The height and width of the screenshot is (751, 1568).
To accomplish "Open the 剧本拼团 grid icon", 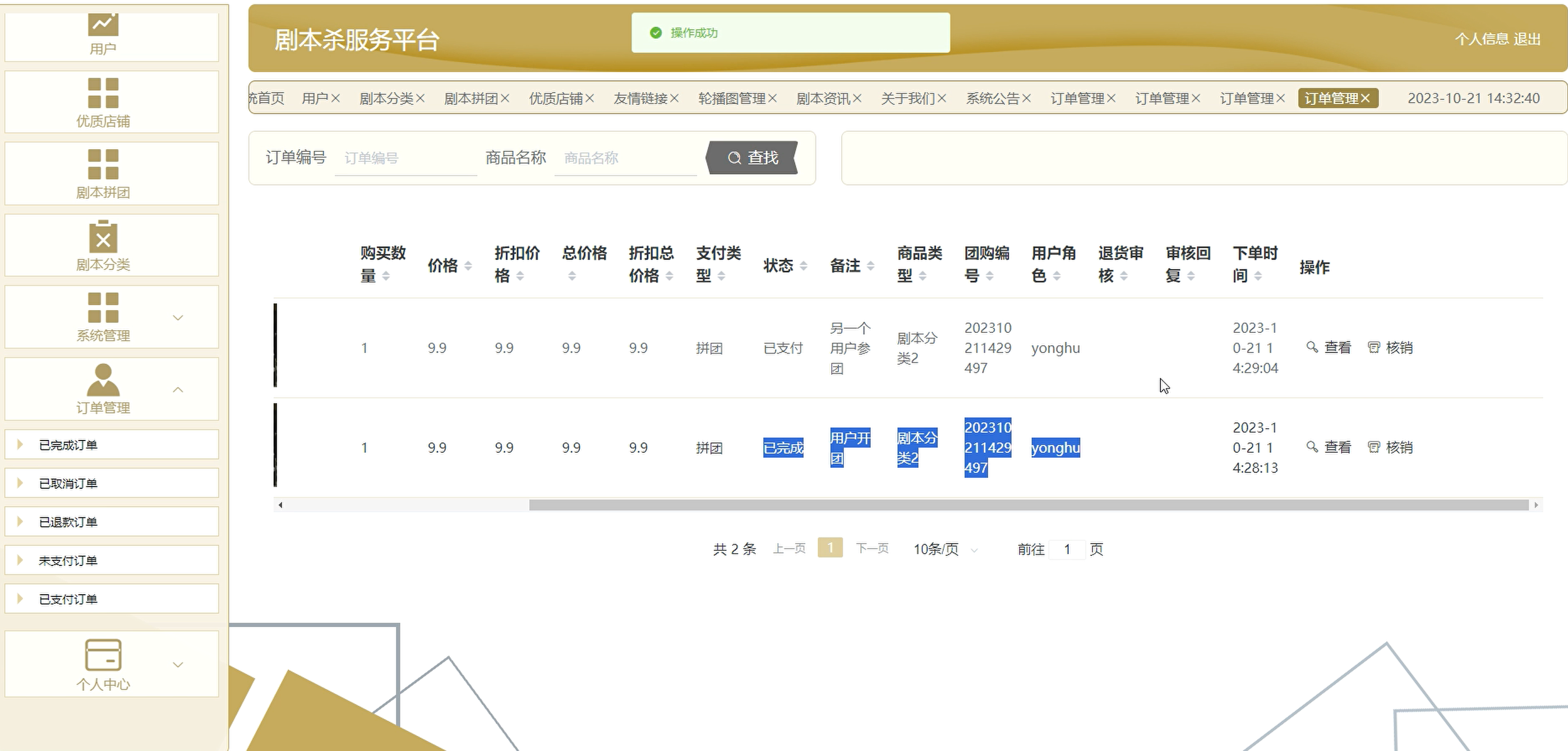I will pos(103,164).
